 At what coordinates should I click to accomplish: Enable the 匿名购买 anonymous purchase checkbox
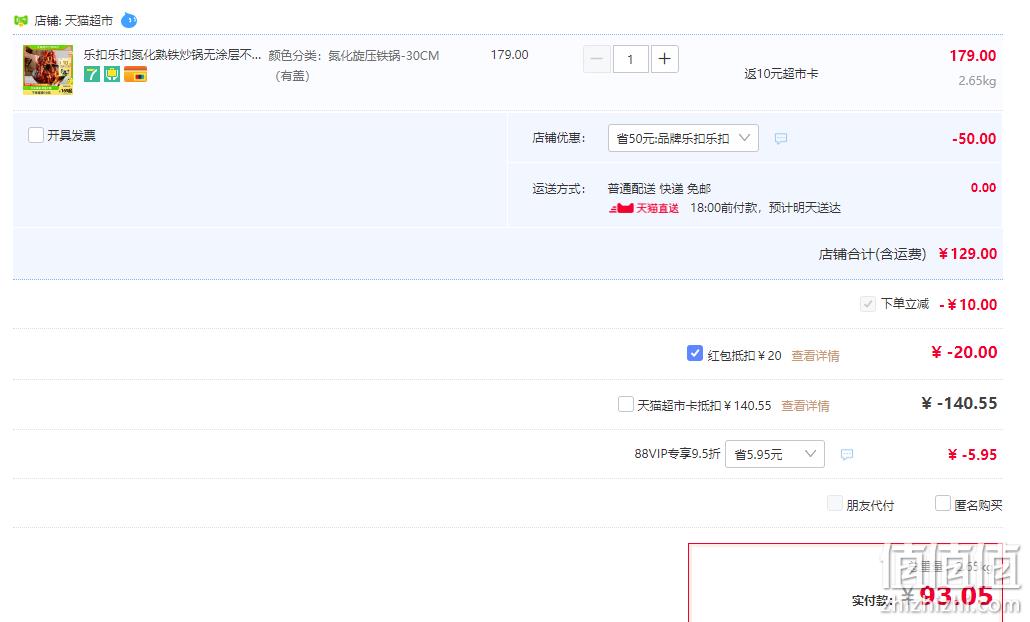pyautogui.click(x=943, y=504)
